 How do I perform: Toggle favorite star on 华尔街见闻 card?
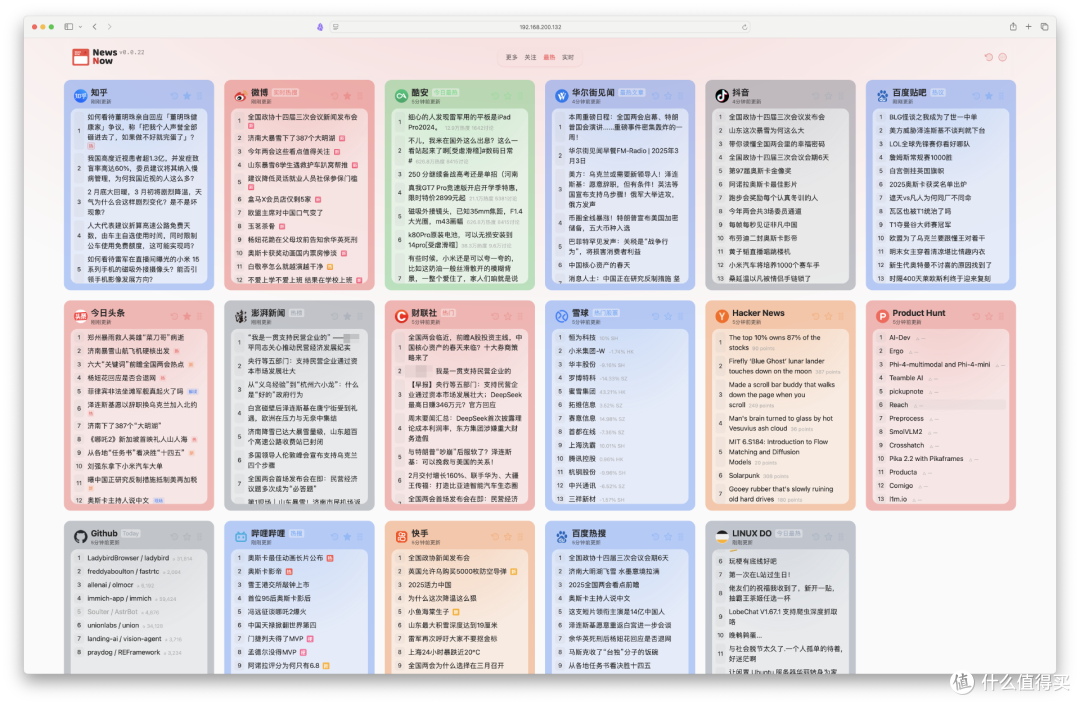(x=668, y=96)
